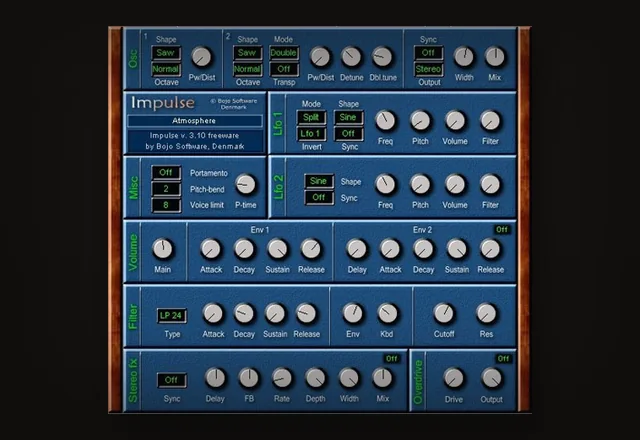Click the Lfo 1 Pitch knob

[x=420, y=121]
